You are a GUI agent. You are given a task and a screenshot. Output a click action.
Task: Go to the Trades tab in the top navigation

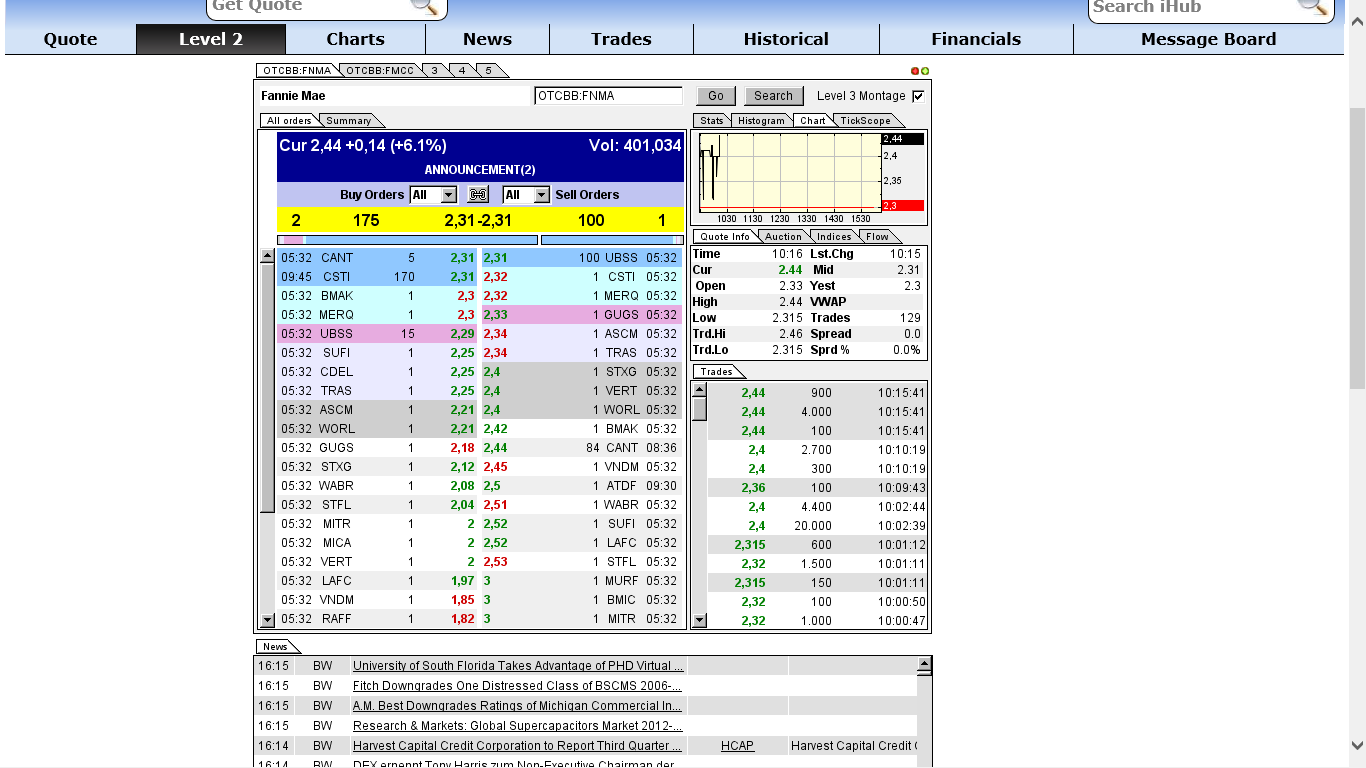coord(621,39)
